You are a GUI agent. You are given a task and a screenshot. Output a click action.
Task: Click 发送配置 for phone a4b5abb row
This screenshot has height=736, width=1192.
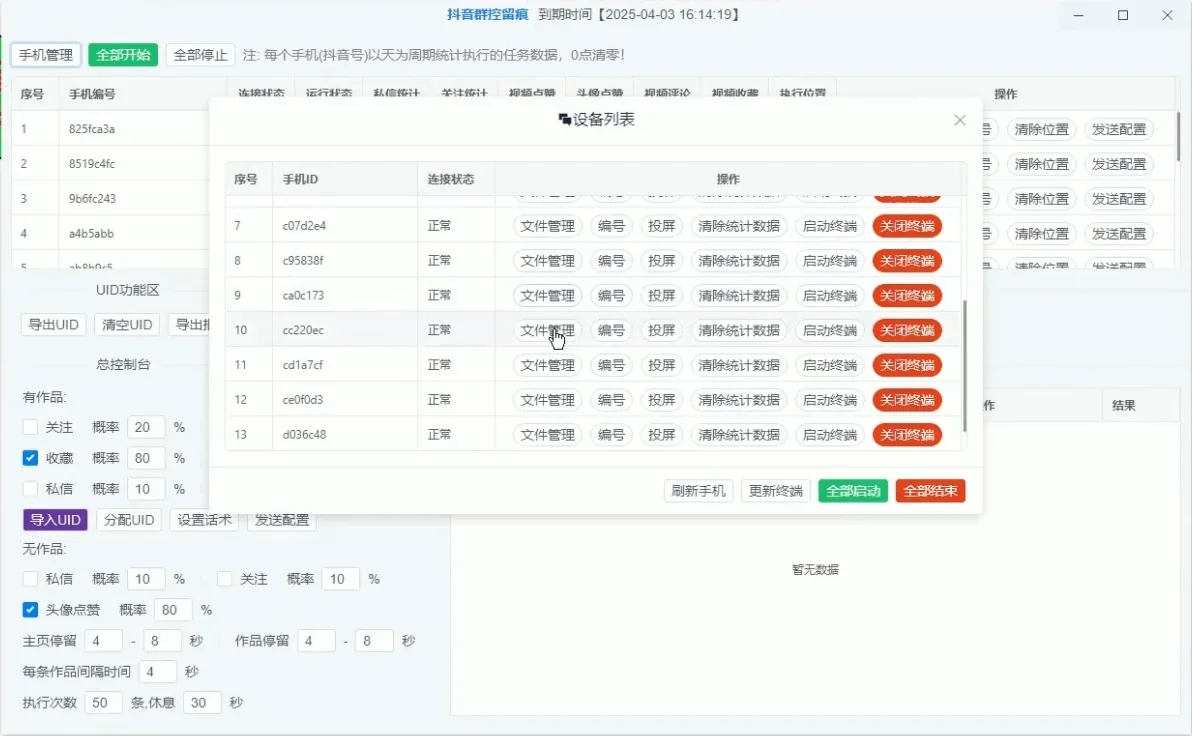[x=1119, y=234]
